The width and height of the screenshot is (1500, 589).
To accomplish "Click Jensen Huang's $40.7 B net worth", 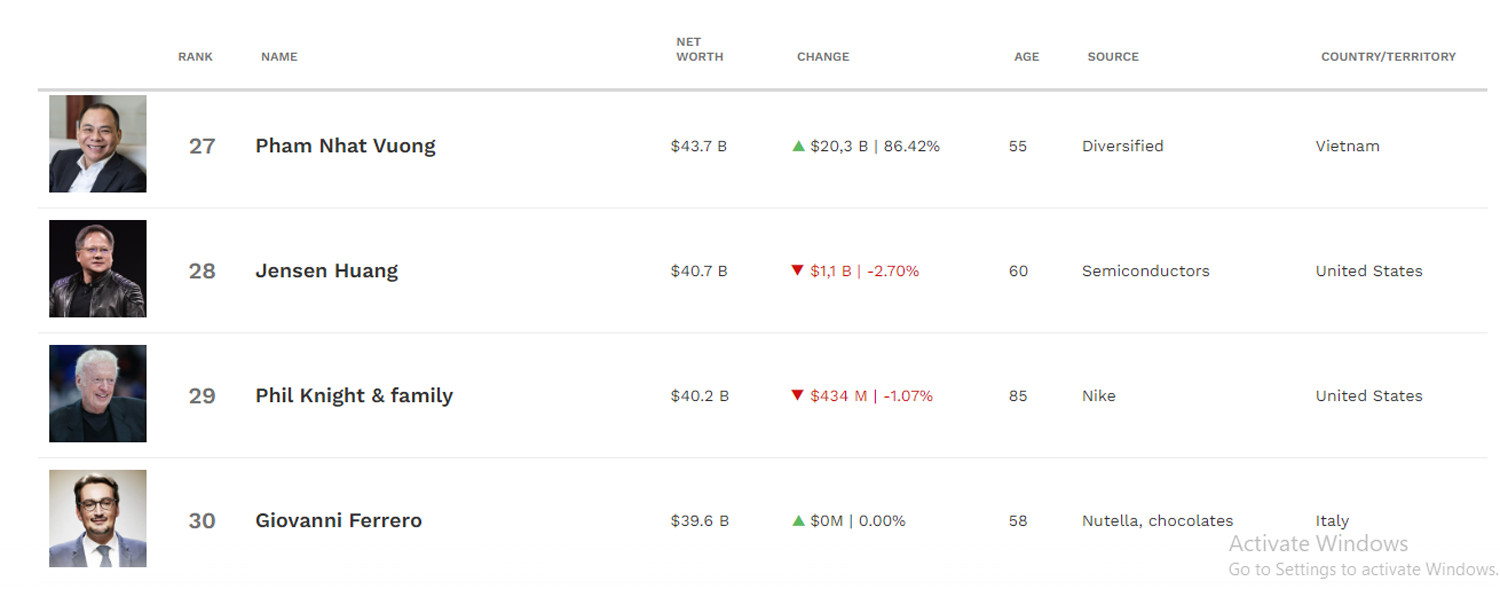I will tap(699, 271).
